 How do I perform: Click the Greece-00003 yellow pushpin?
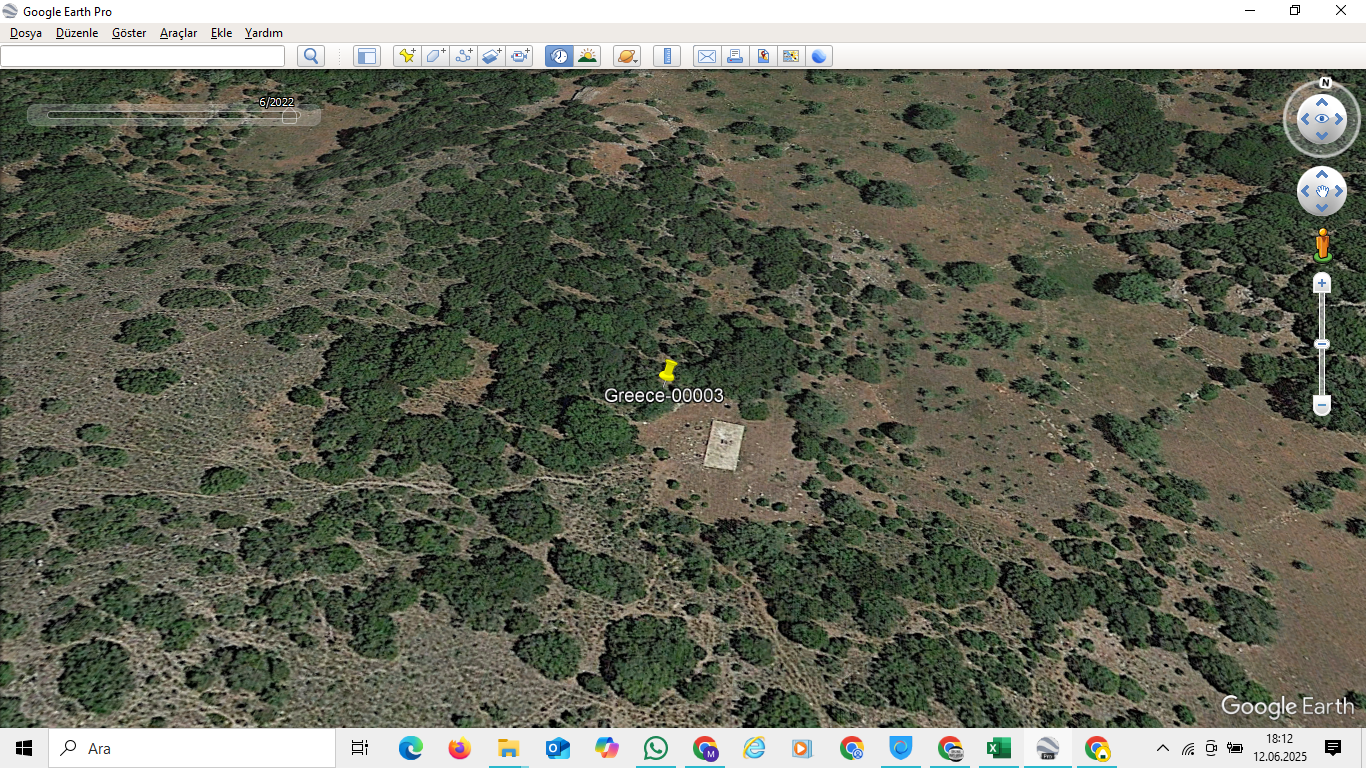pos(668,370)
